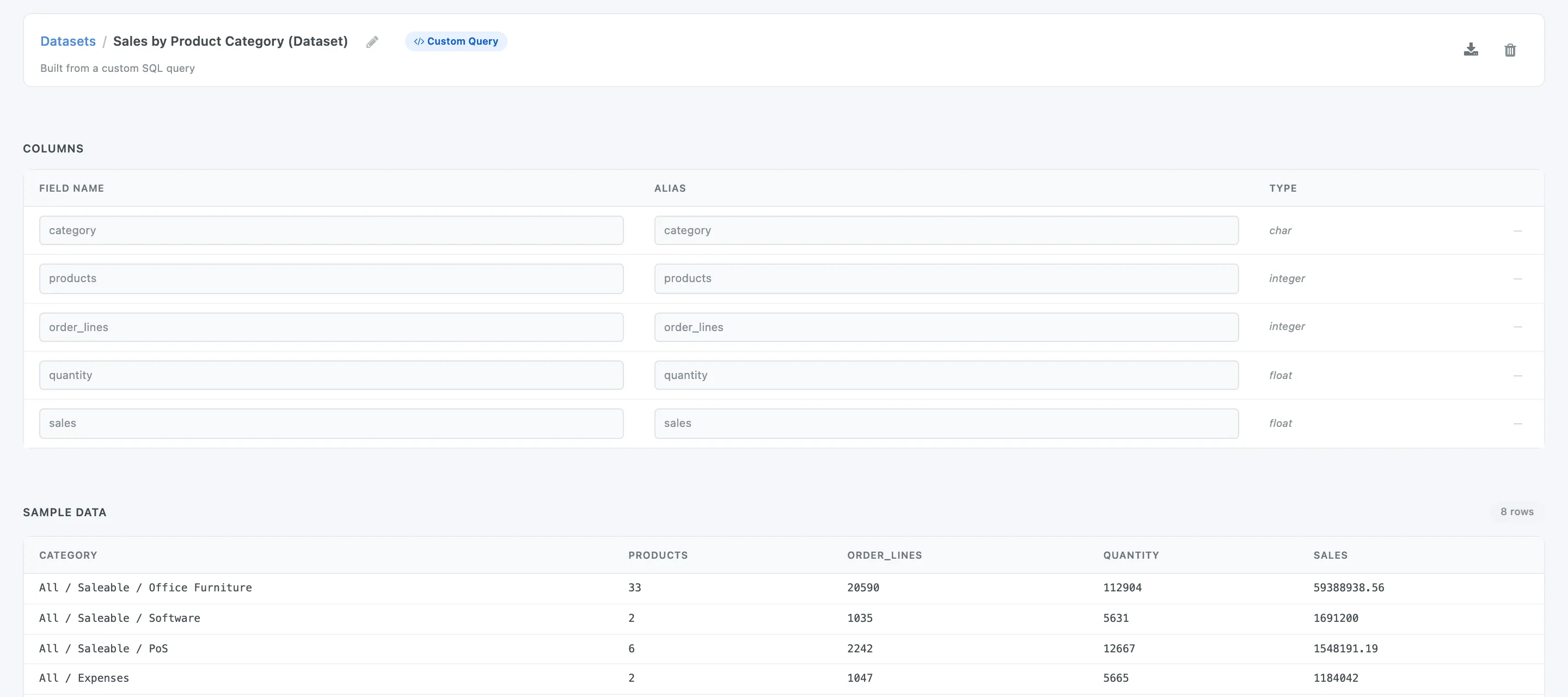Focus the quantity alias input
This screenshot has height=697, width=1568.
coord(946,375)
